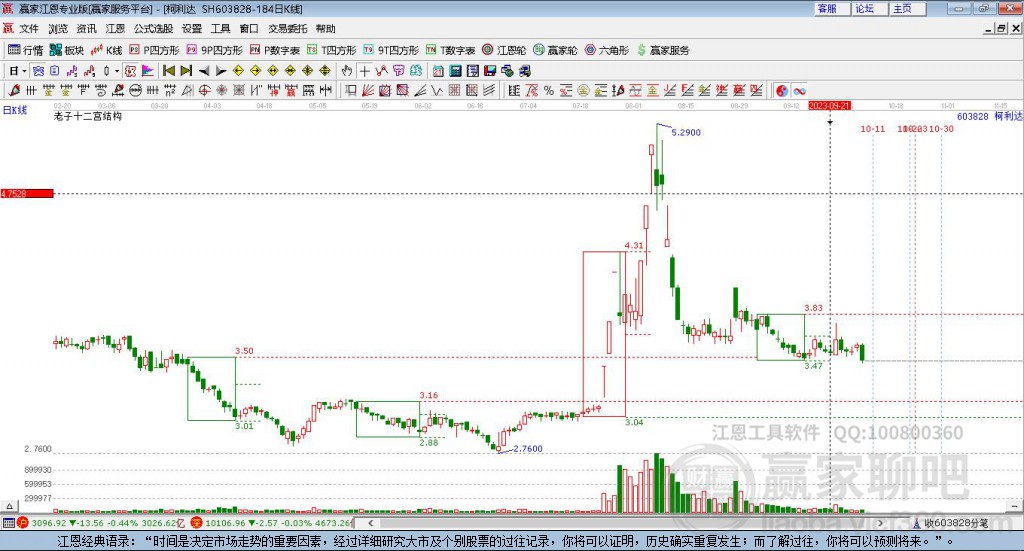Open the 六角形 hexagon tool

(607, 50)
